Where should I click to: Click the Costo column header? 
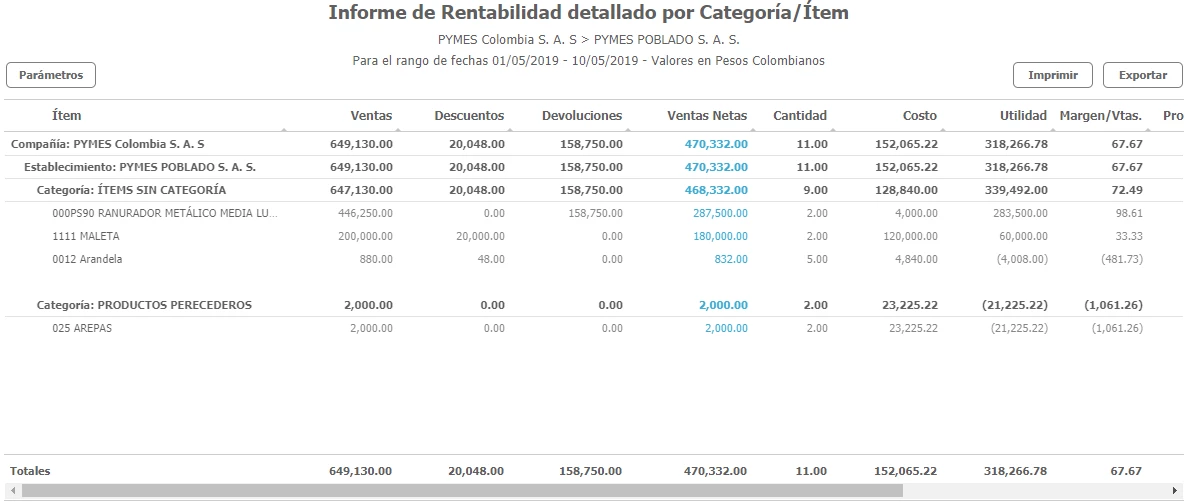pos(919,116)
